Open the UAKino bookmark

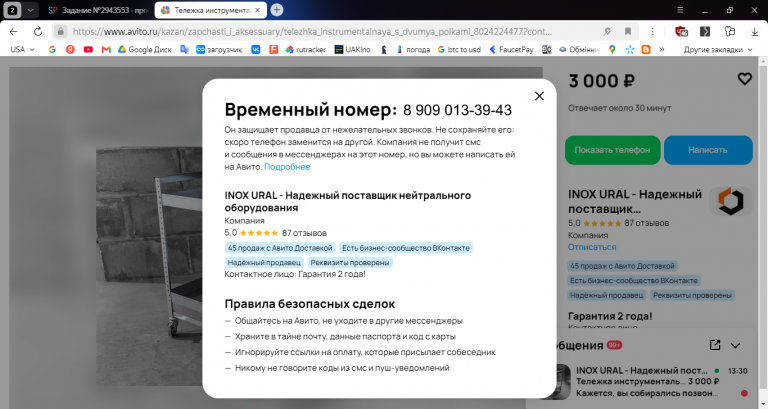click(x=352, y=49)
